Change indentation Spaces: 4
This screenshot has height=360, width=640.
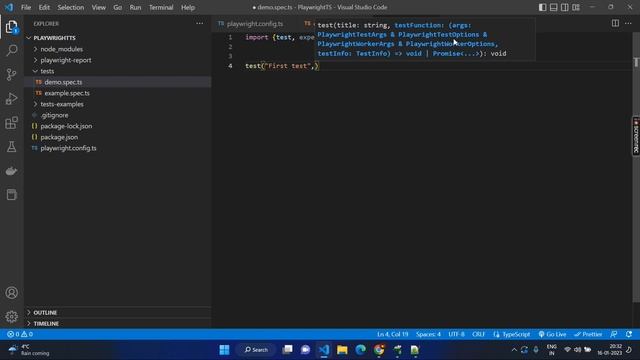[428, 334]
